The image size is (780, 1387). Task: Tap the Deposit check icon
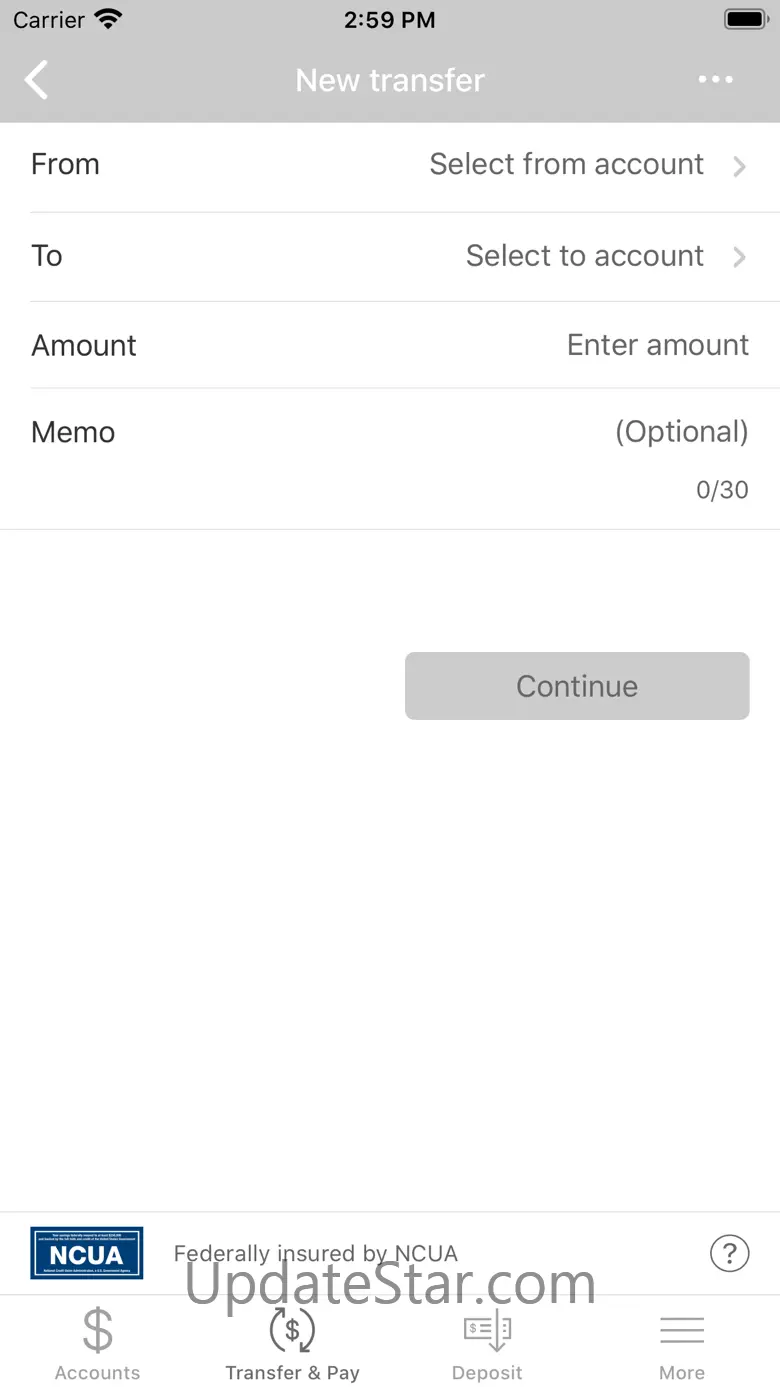click(x=487, y=1330)
